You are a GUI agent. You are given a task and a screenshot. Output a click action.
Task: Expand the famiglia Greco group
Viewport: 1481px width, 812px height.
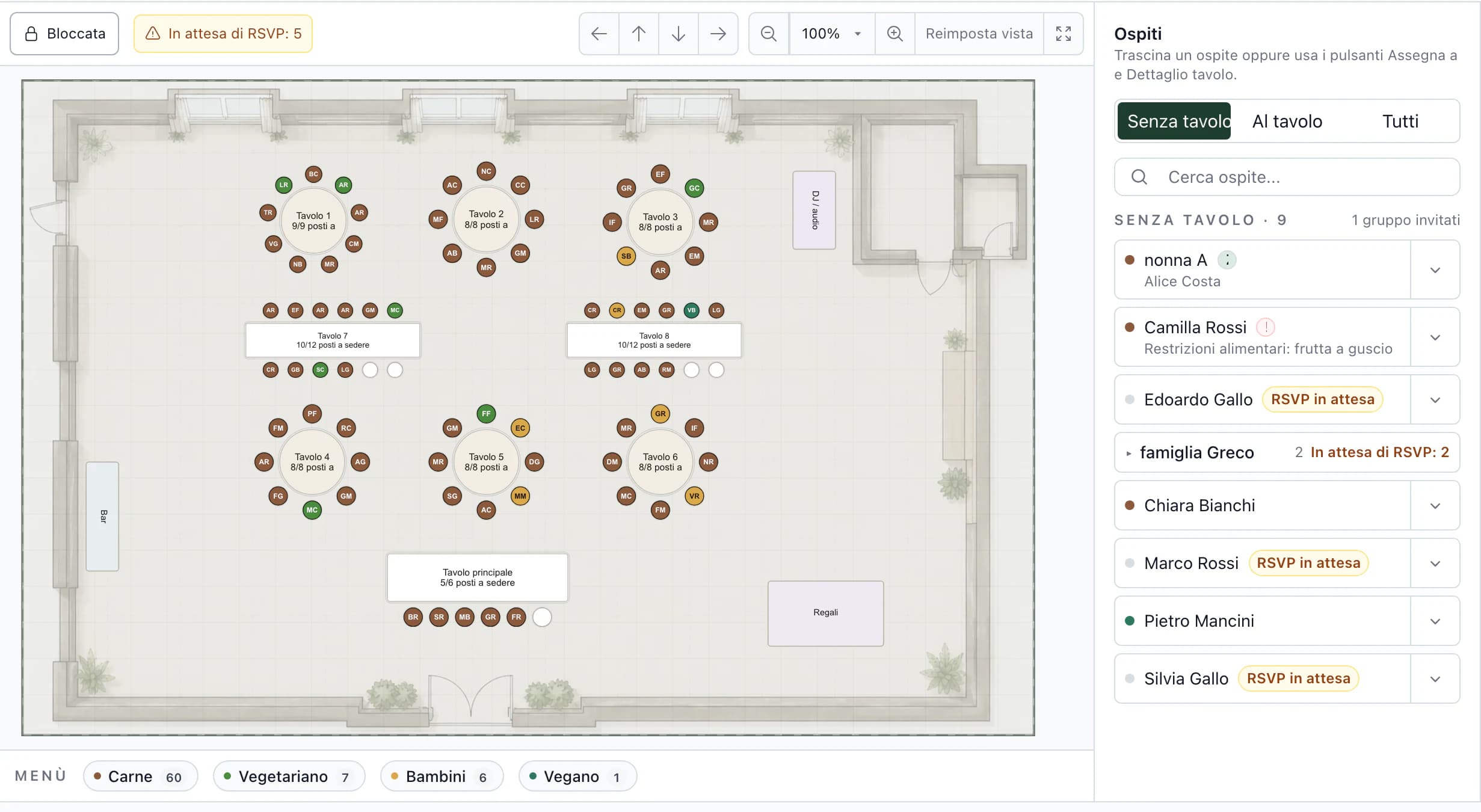tap(1287, 452)
